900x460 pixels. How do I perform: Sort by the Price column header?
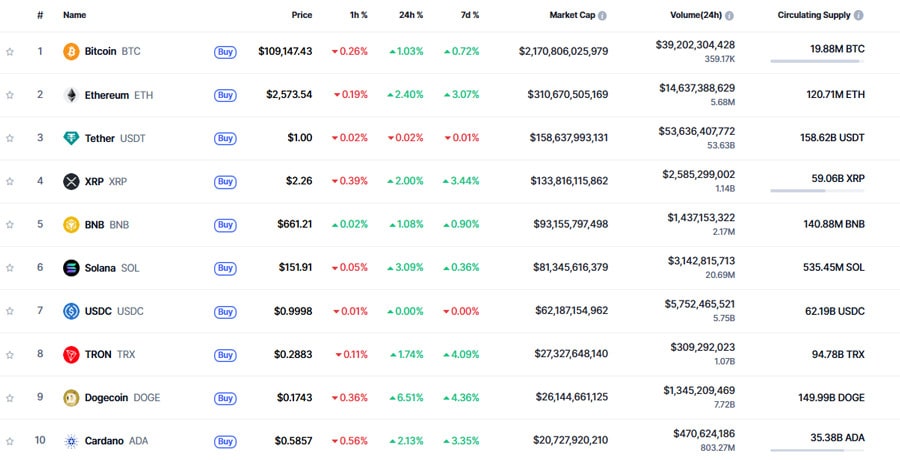302,16
